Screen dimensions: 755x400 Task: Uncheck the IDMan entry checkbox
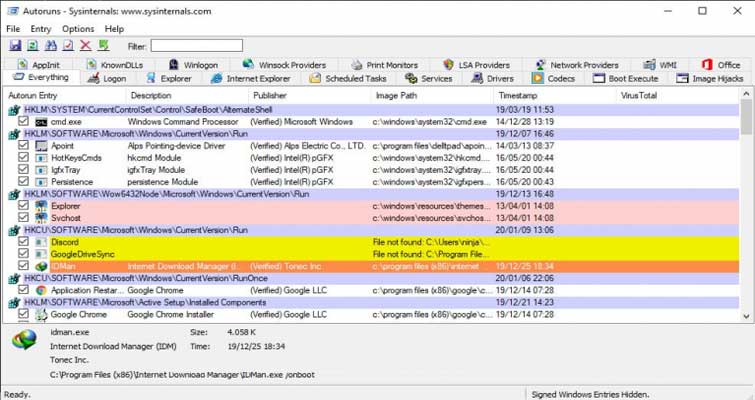coord(23,265)
